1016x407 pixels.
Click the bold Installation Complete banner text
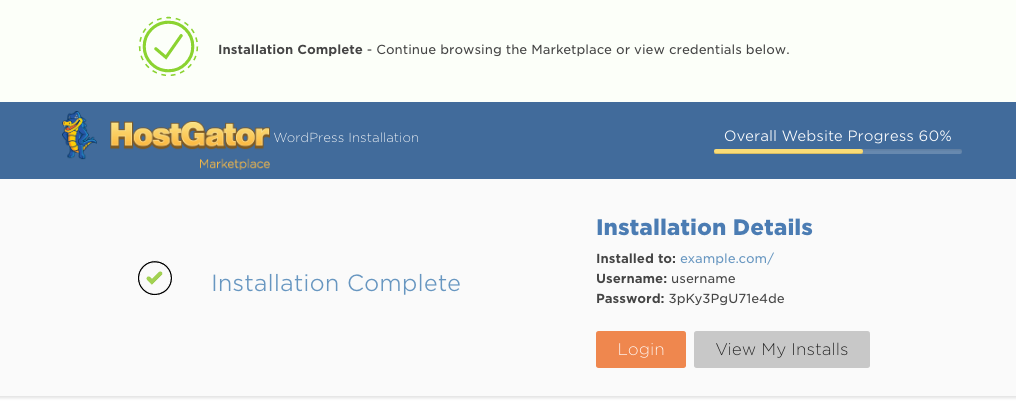click(x=290, y=50)
